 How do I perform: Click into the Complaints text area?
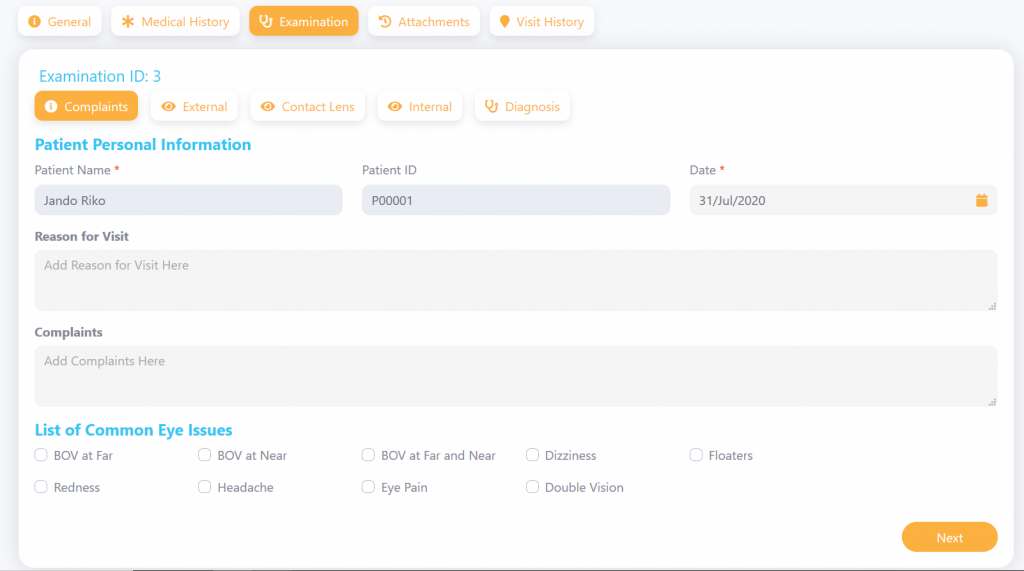(516, 376)
